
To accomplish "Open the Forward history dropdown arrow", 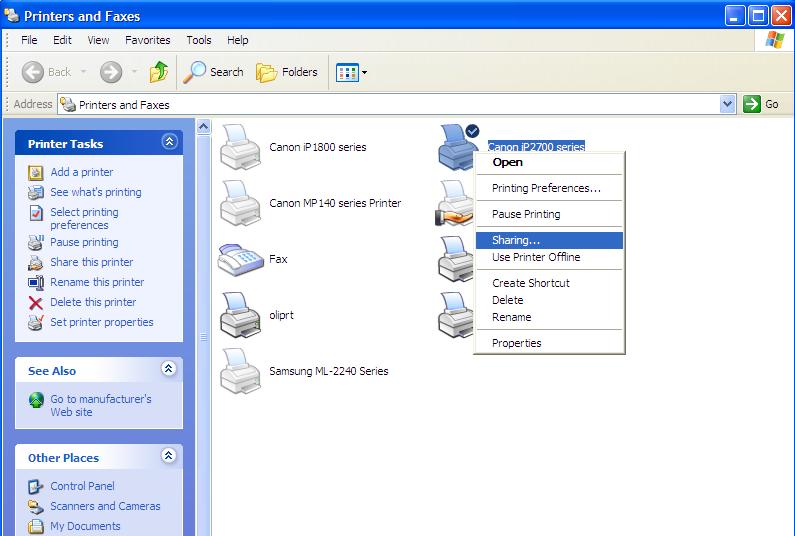I will click(x=134, y=72).
